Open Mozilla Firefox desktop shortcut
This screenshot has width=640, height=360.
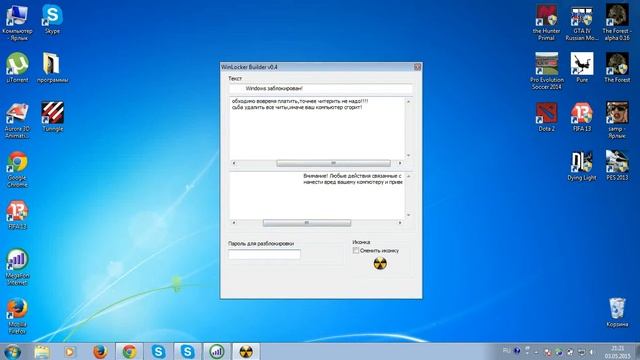pos(17,316)
